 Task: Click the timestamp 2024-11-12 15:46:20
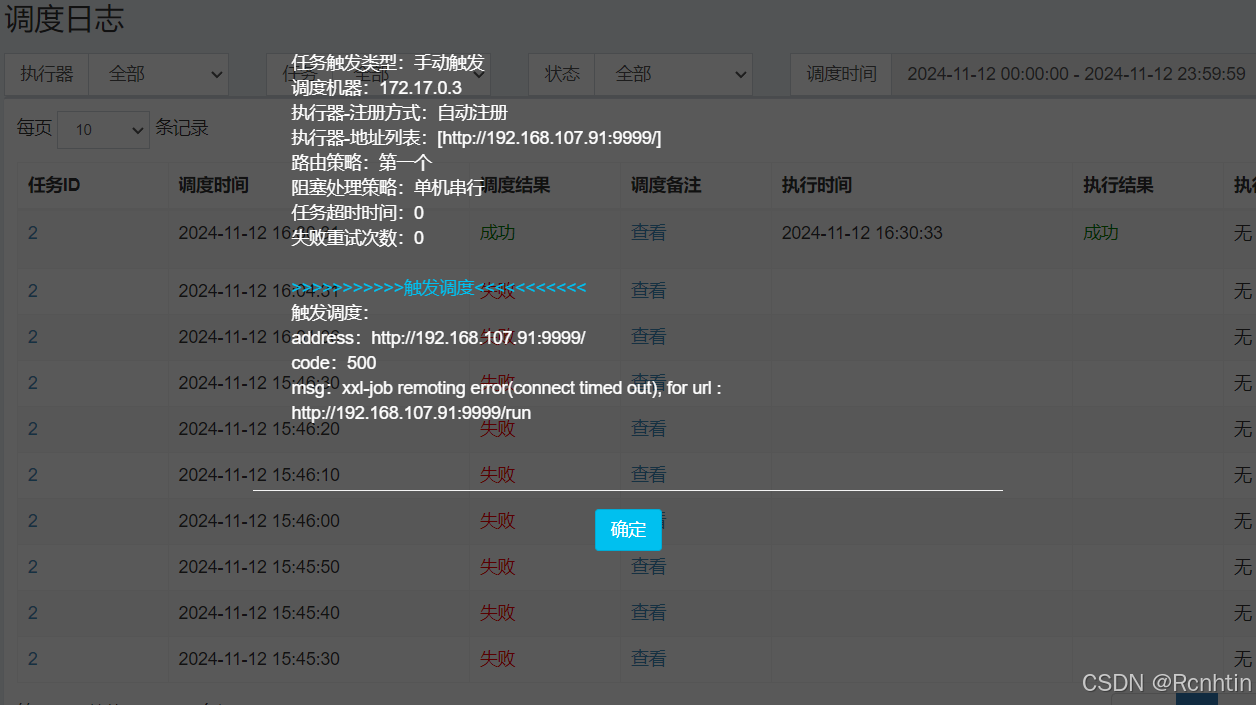click(x=259, y=428)
